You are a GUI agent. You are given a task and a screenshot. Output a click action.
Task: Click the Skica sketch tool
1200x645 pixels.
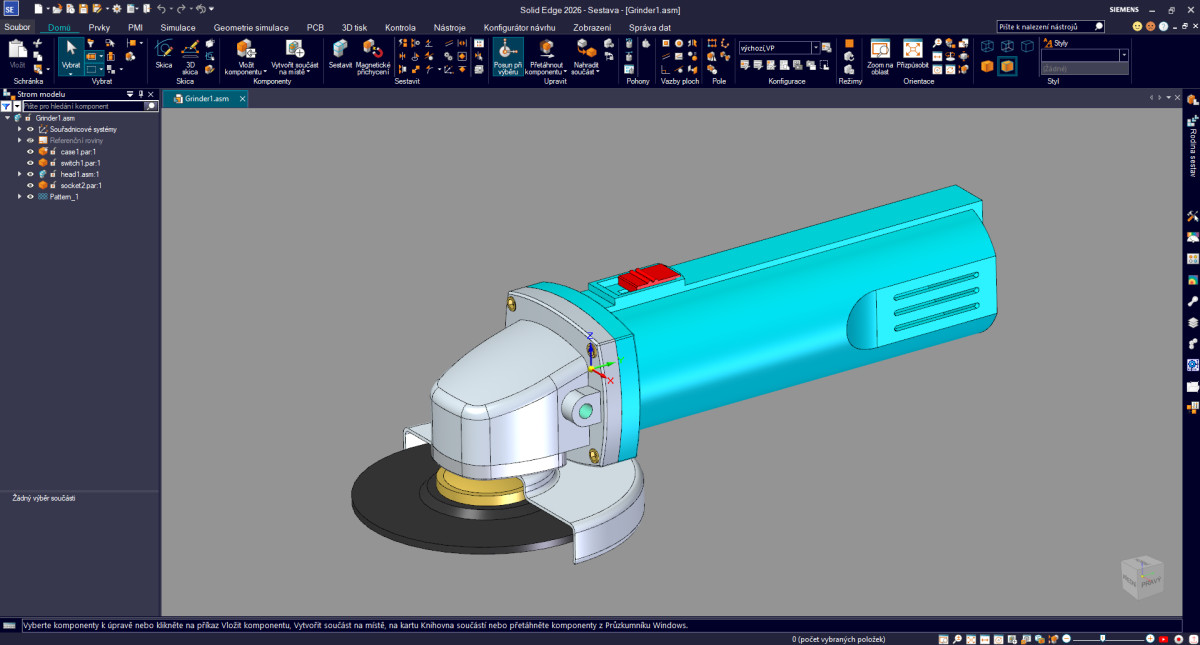click(163, 54)
